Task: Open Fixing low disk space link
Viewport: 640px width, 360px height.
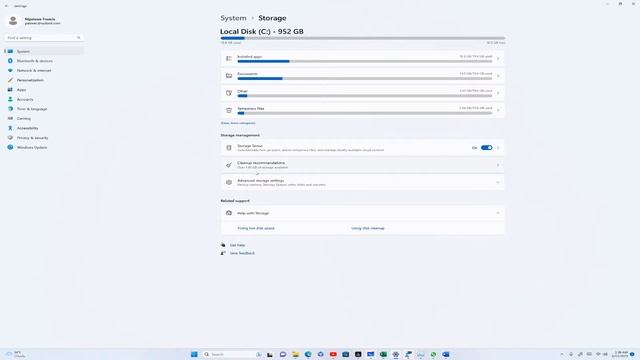Action: click(x=256, y=228)
